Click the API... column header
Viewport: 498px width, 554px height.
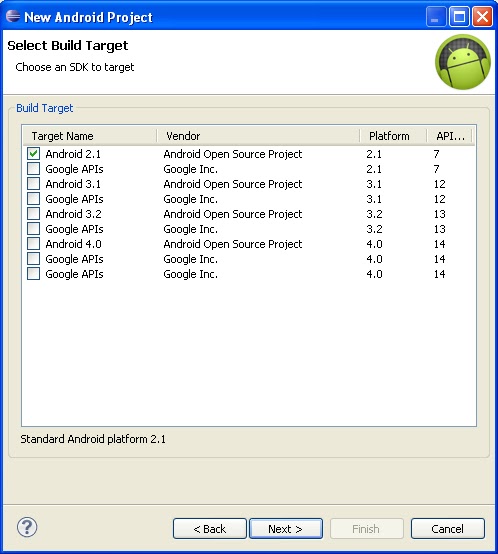[450, 136]
